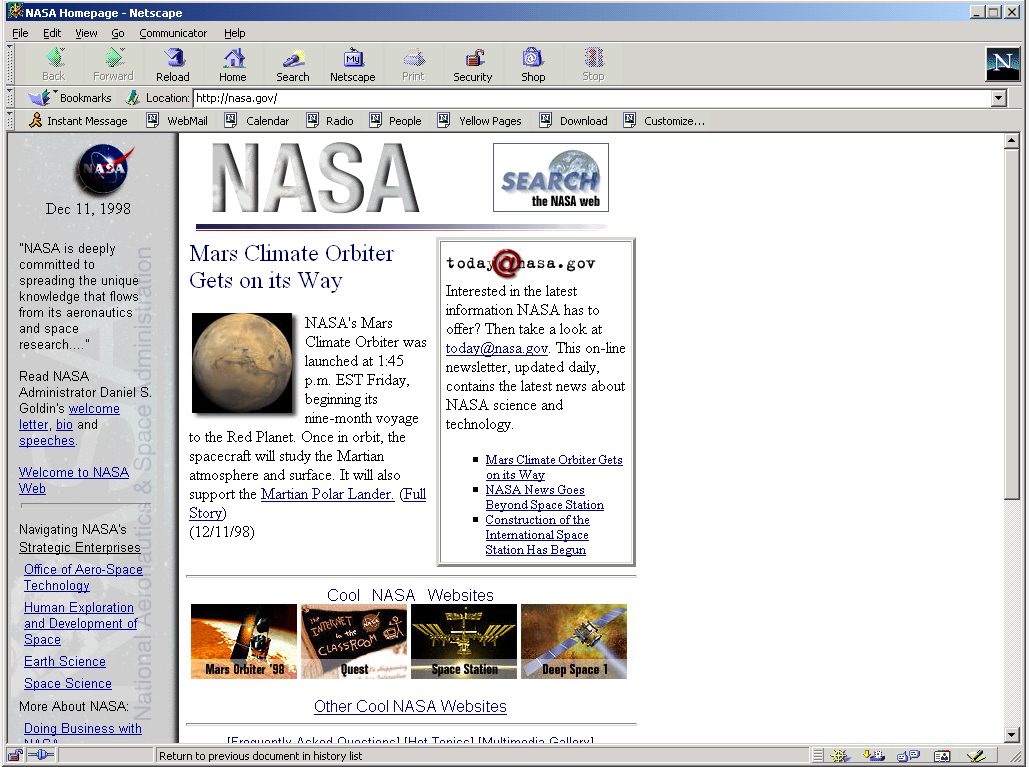
Task: Open the Download personal toolbar link
Action: (x=574, y=121)
